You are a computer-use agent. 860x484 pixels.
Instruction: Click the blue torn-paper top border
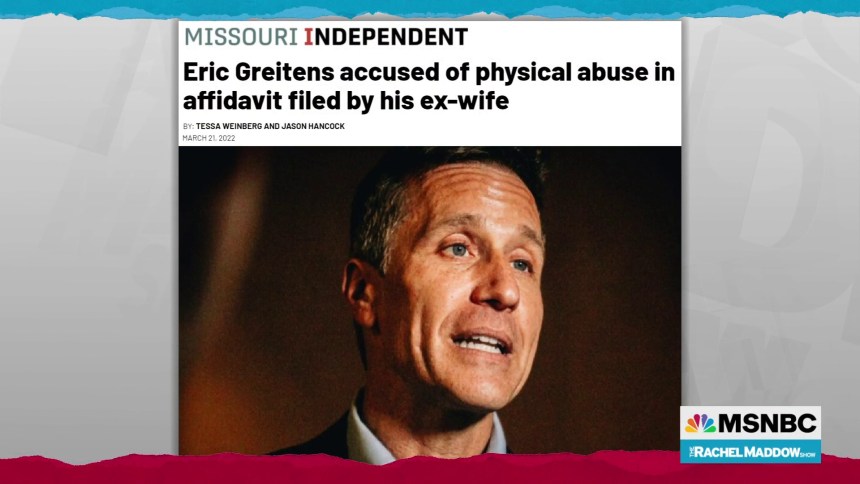(x=430, y=8)
